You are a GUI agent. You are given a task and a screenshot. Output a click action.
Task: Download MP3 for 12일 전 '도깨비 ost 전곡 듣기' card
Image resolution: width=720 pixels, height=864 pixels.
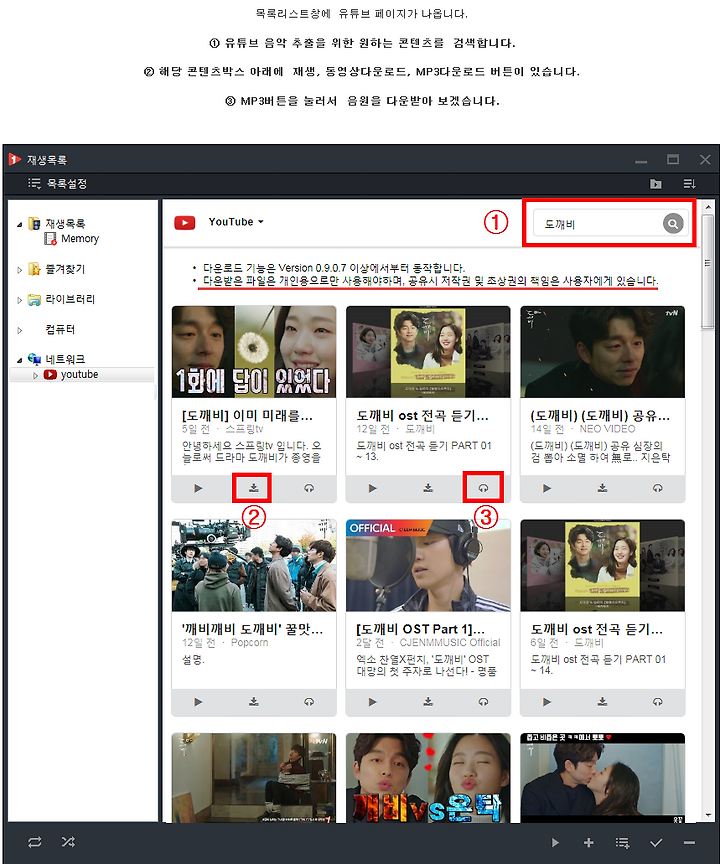(483, 488)
